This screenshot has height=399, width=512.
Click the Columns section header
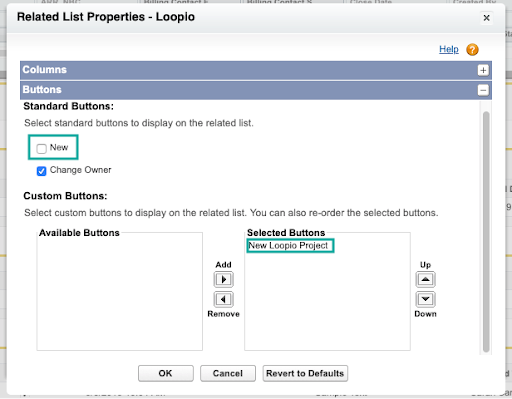click(256, 70)
